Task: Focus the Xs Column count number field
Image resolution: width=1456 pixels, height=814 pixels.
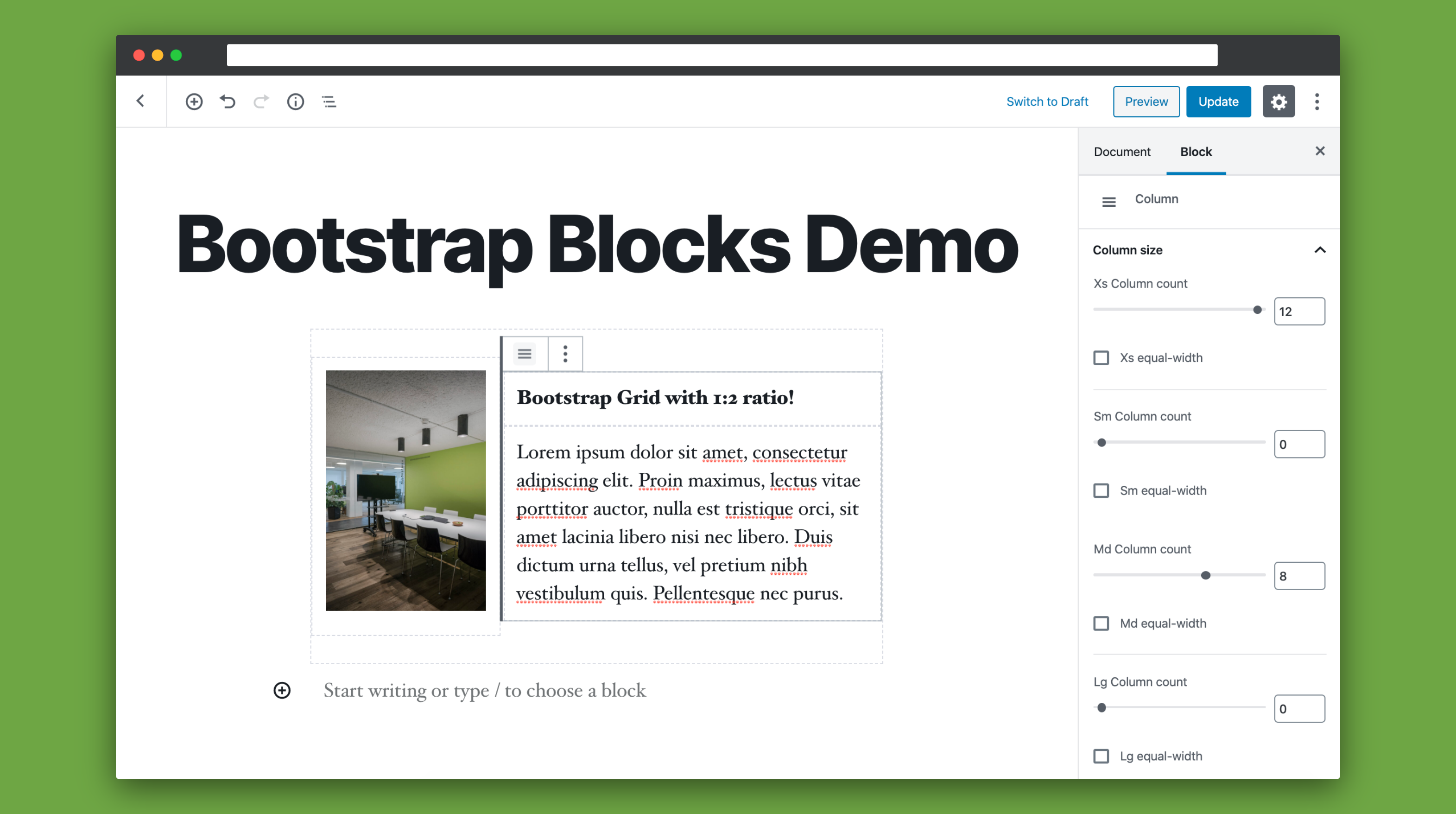Action: click(x=1299, y=312)
